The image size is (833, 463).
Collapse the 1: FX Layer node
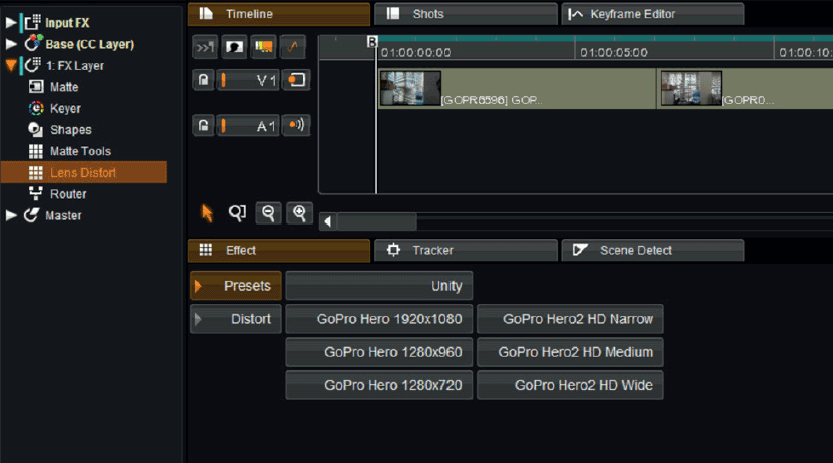click(11, 66)
